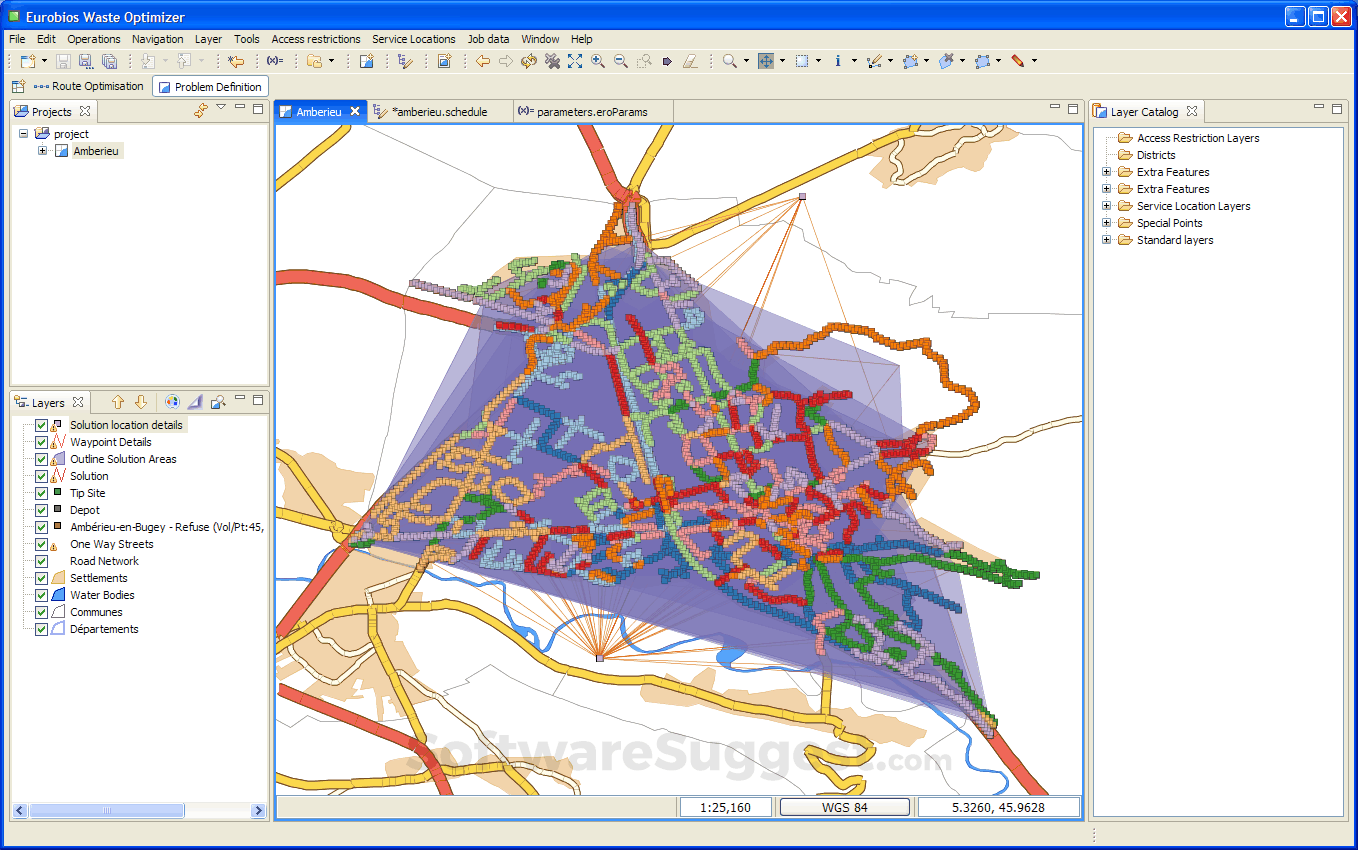Move layer down with the down arrow
This screenshot has width=1358, height=850.
pyautogui.click(x=141, y=402)
